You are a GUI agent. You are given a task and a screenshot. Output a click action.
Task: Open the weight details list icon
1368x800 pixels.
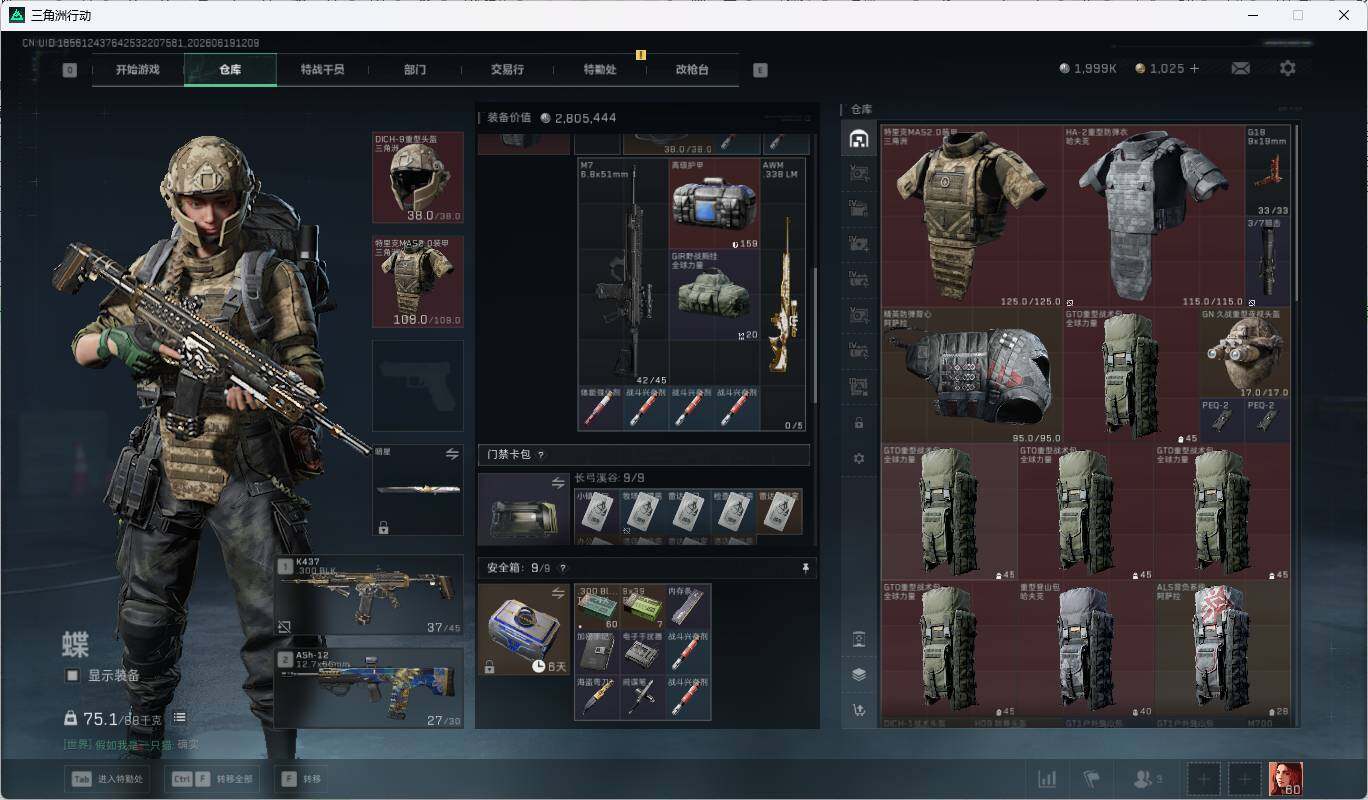coord(179,718)
